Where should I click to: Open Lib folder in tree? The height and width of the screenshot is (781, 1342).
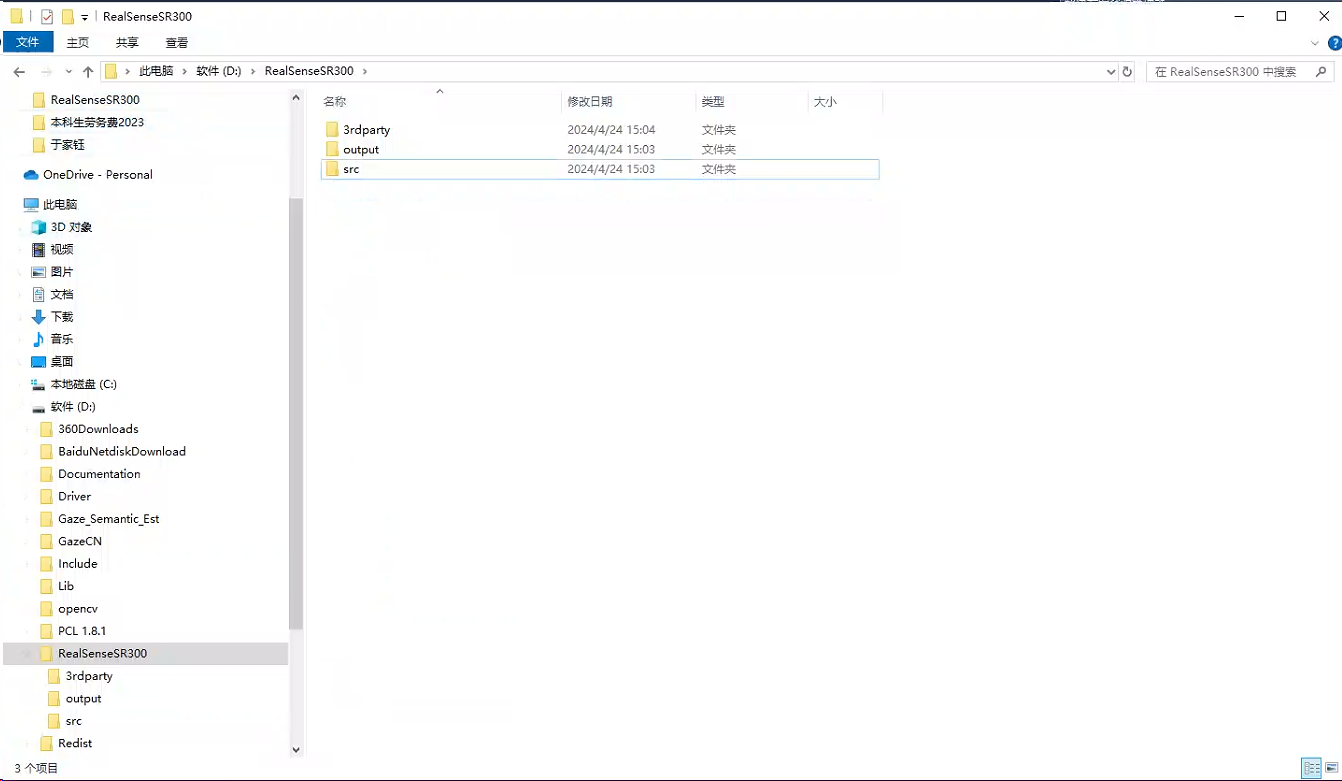[66, 586]
